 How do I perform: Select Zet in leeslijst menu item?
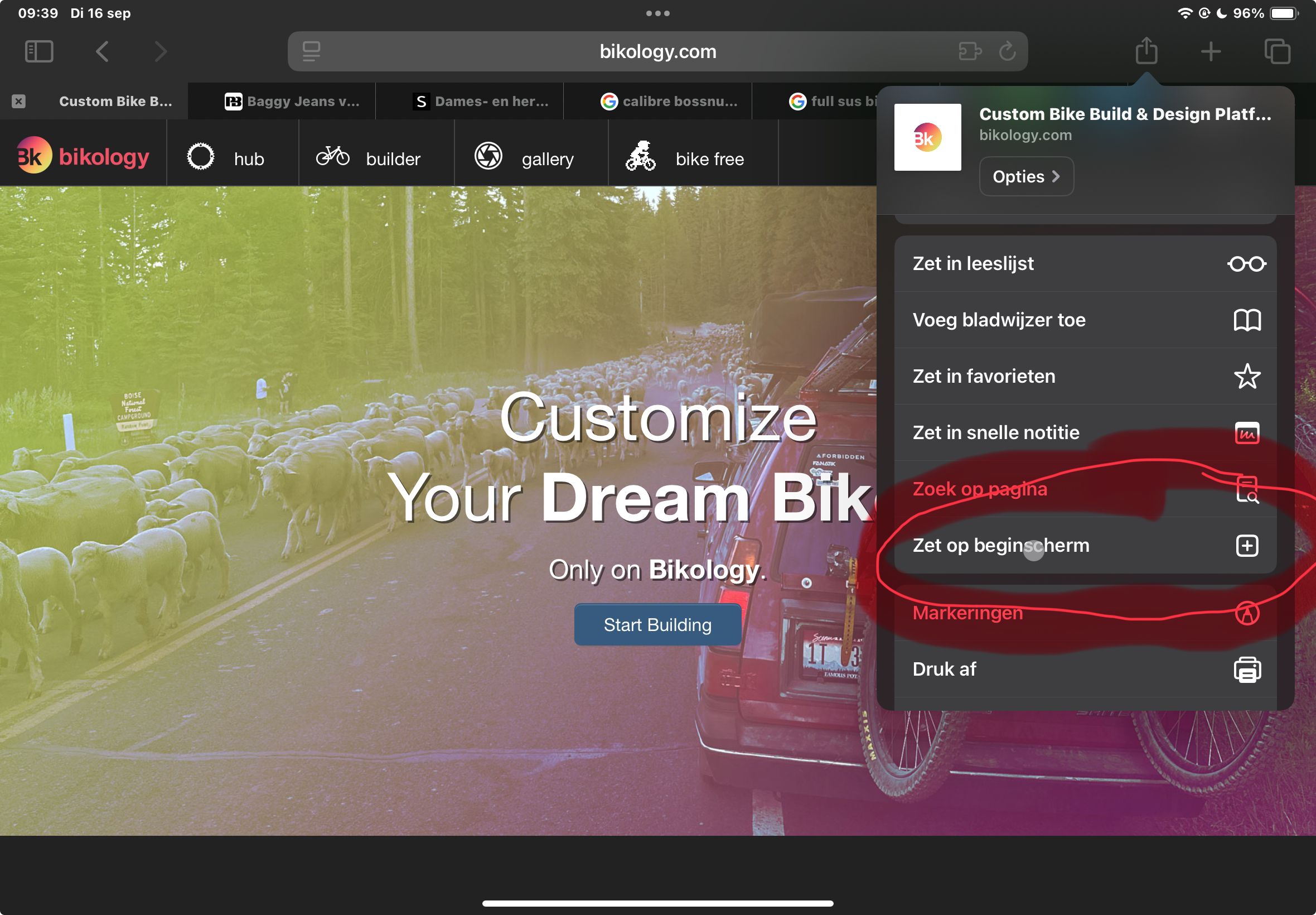tap(1085, 264)
